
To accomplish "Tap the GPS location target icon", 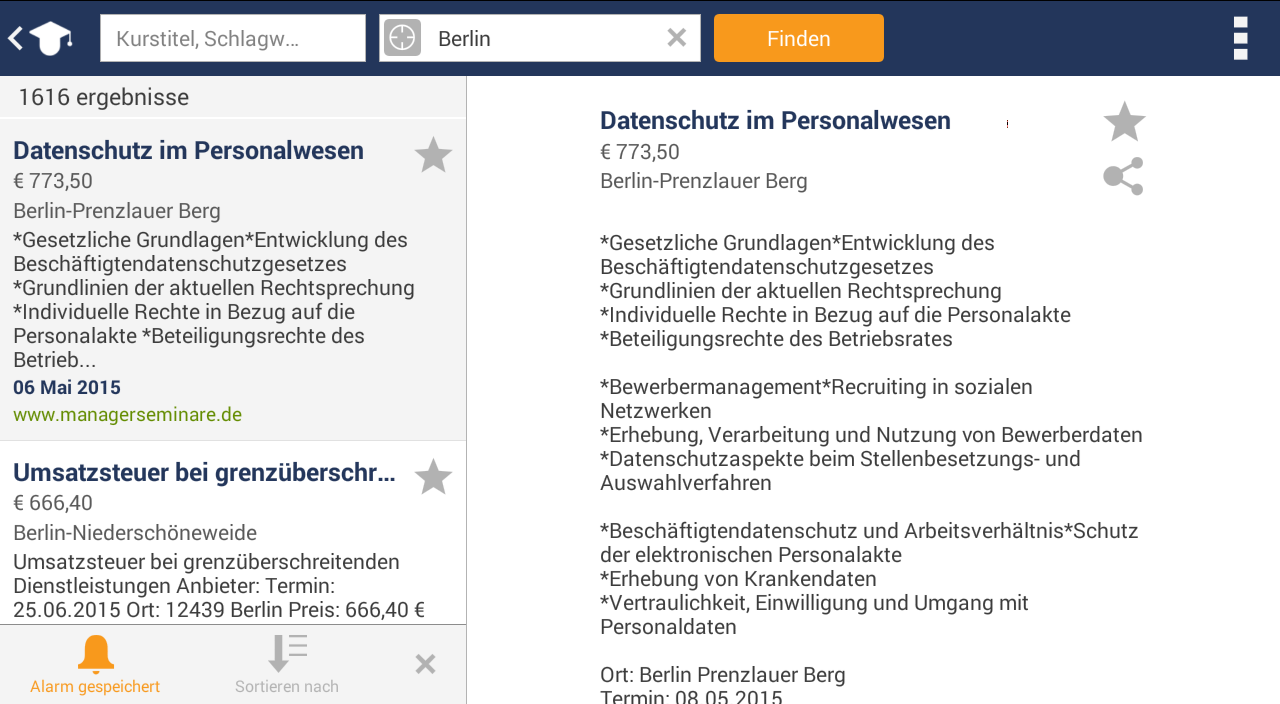I will 402,38.
